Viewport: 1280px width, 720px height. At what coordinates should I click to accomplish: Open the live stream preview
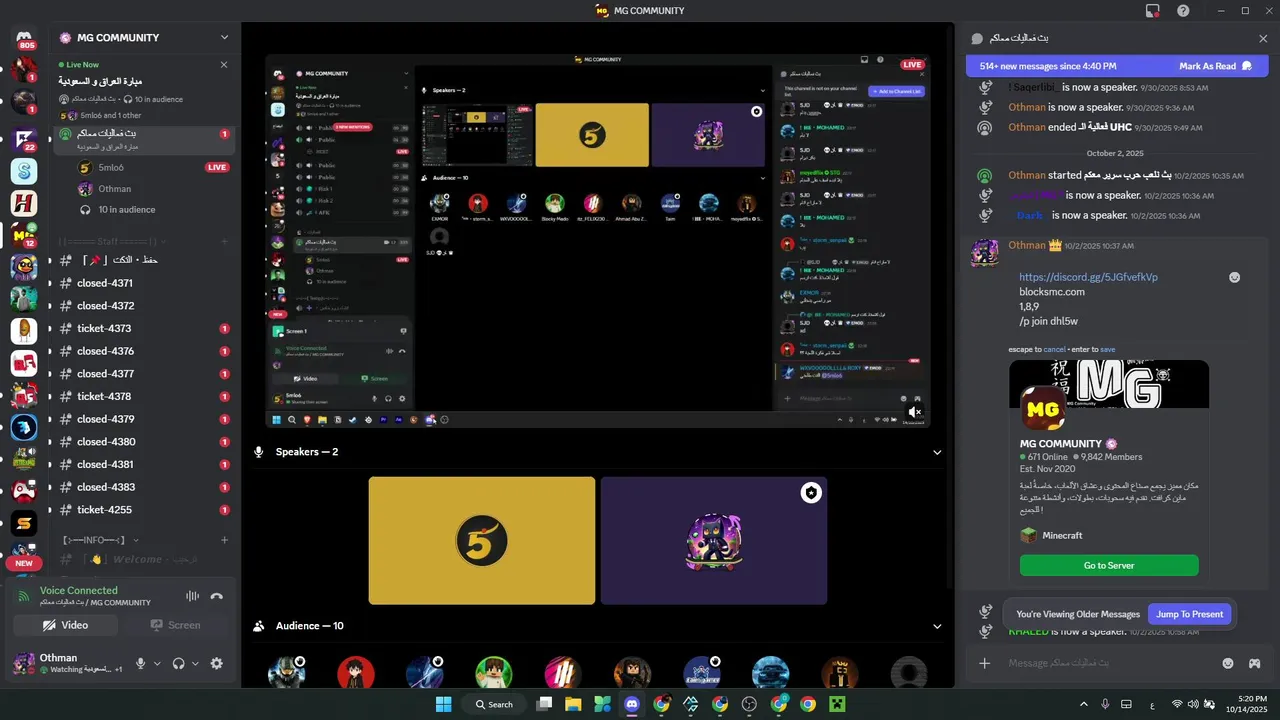[598, 240]
